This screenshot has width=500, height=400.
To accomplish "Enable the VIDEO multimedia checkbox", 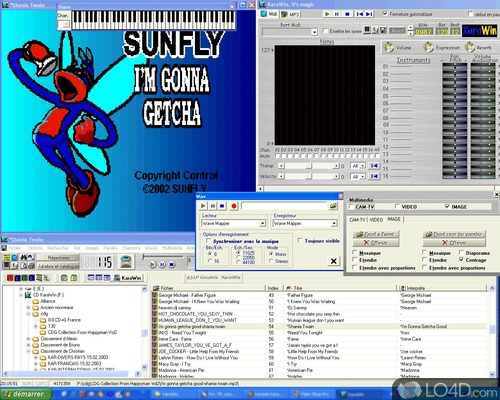I will coord(397,207).
